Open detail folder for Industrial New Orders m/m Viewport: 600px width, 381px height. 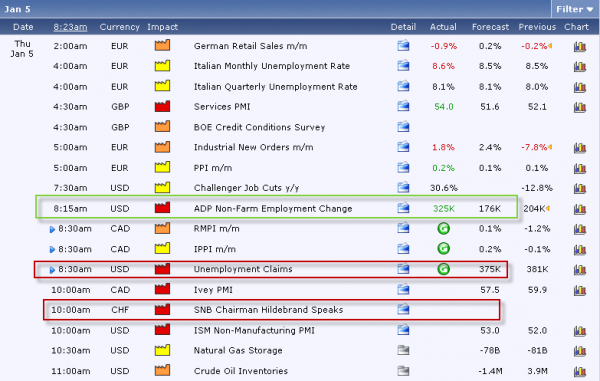coord(403,147)
